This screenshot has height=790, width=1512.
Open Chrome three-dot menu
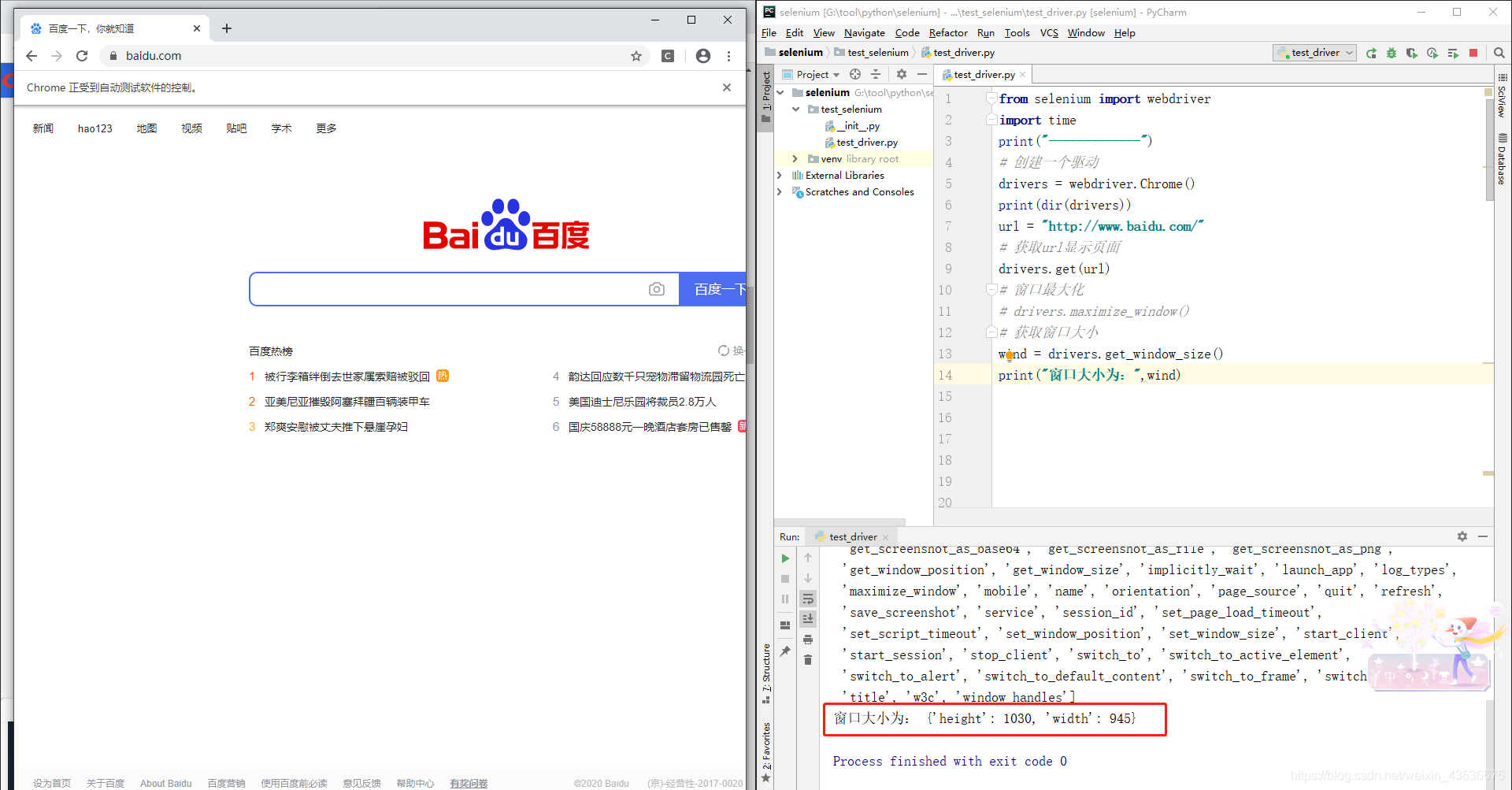[729, 56]
